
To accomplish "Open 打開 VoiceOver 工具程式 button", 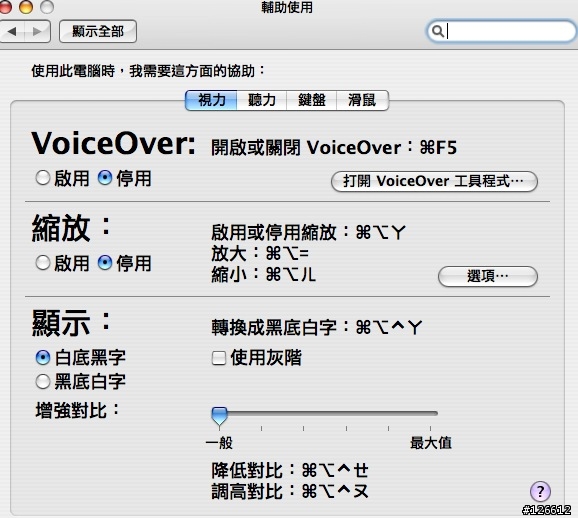I will [434, 181].
